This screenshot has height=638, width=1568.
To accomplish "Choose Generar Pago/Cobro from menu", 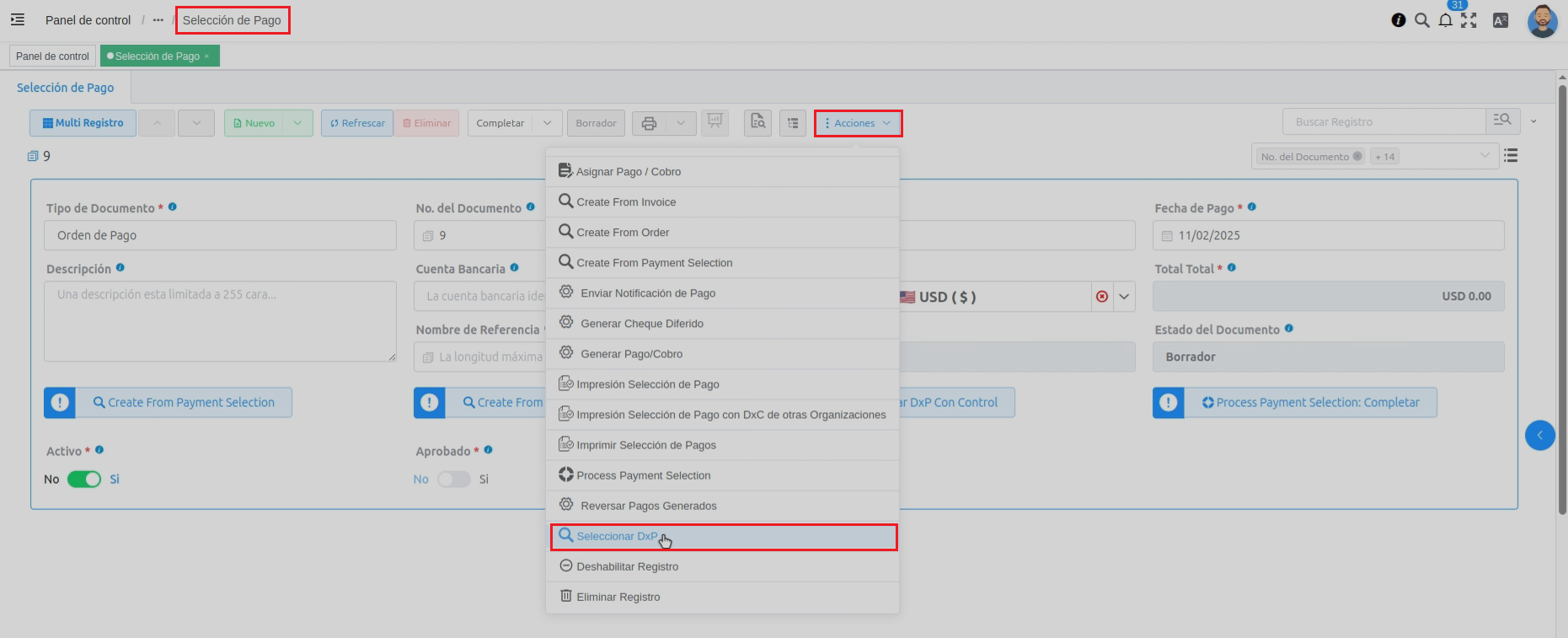I will click(631, 354).
